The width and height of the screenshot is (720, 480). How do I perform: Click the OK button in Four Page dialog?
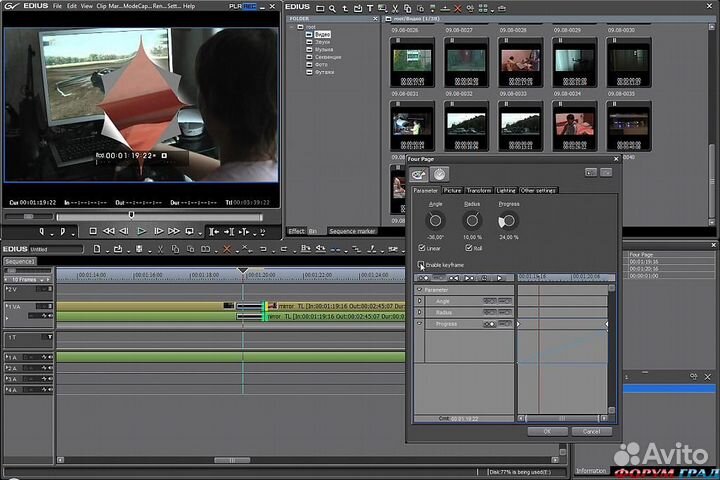pos(547,431)
